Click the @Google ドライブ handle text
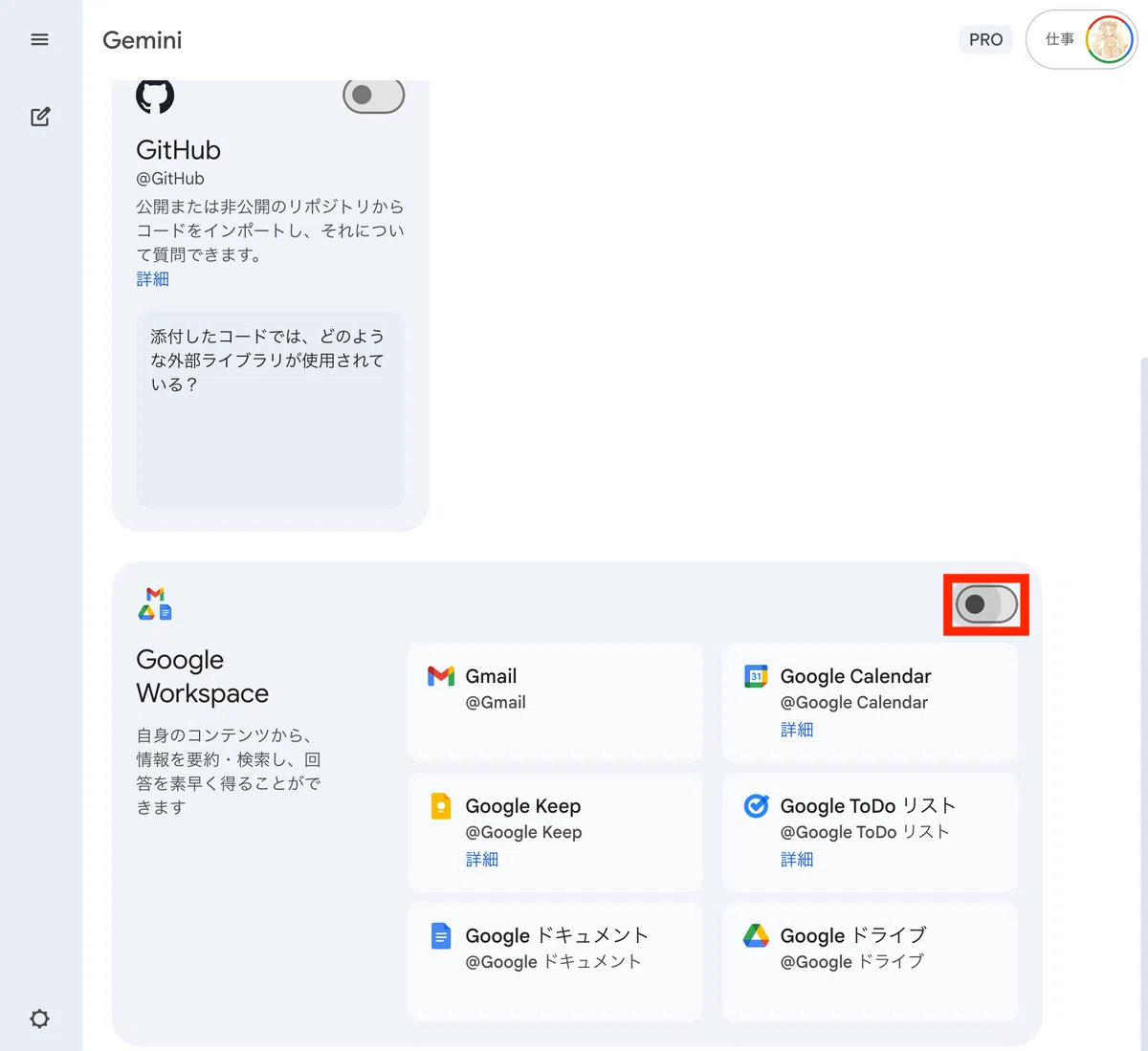1148x1051 pixels. point(852,962)
